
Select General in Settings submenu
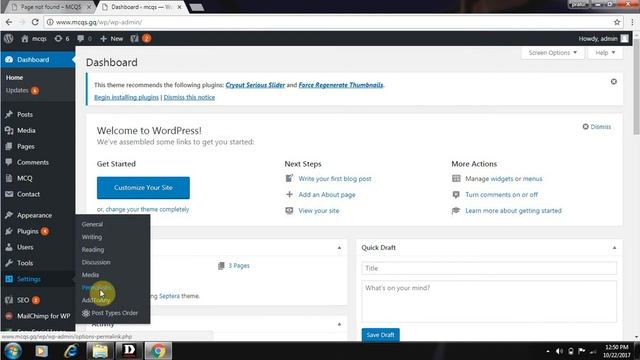click(x=92, y=224)
